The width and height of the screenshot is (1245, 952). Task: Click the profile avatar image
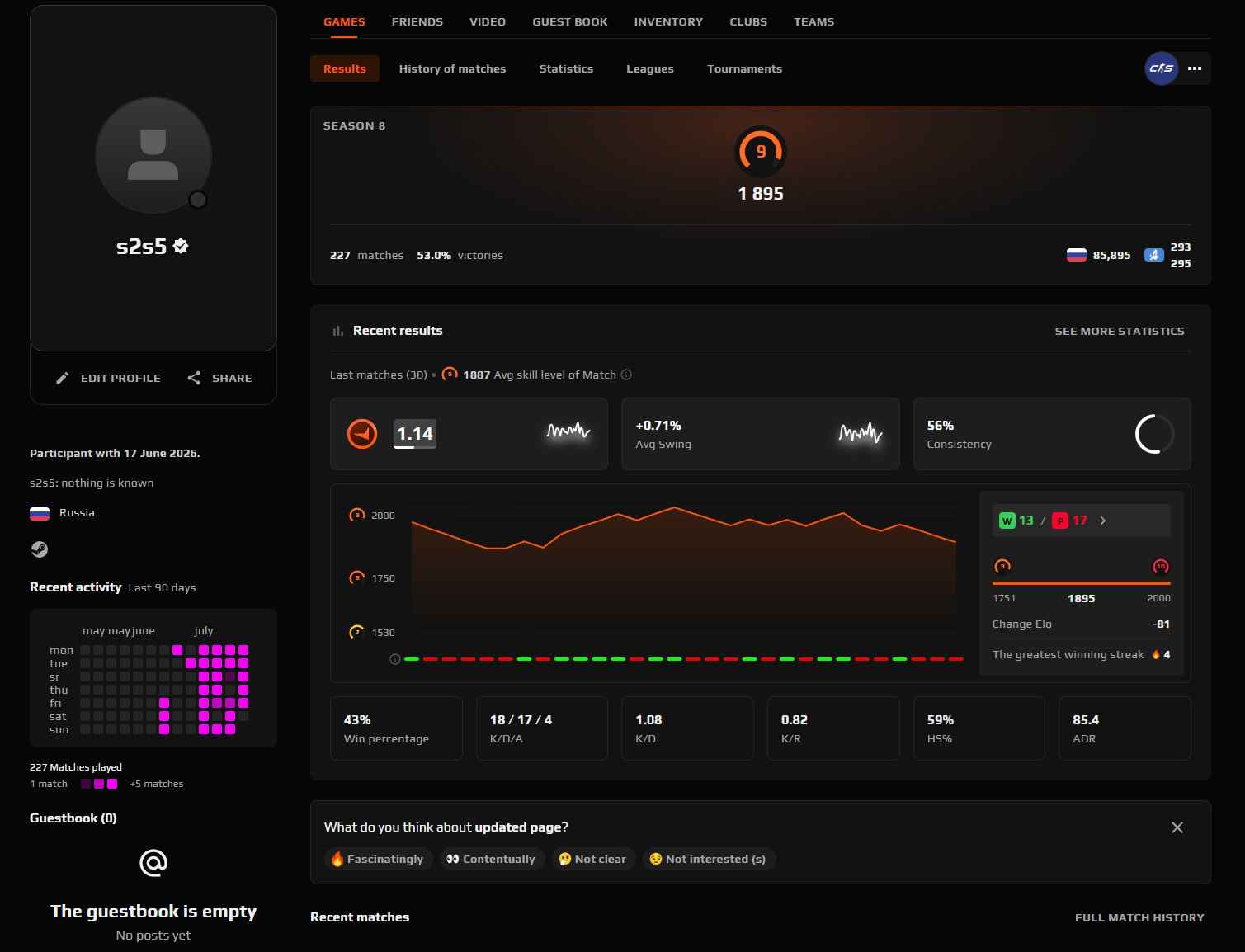(x=153, y=155)
